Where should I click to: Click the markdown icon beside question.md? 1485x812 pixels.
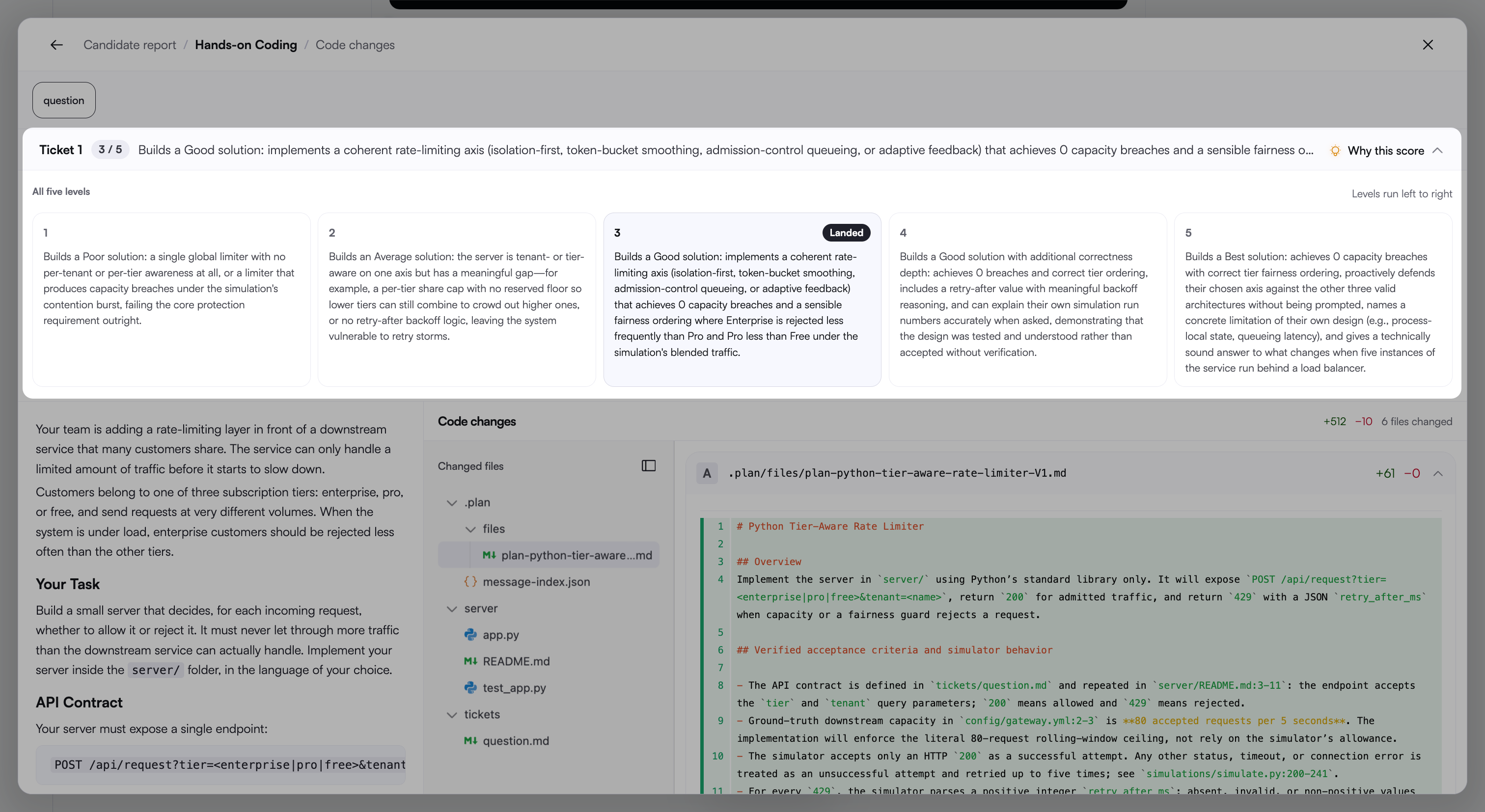[470, 741]
